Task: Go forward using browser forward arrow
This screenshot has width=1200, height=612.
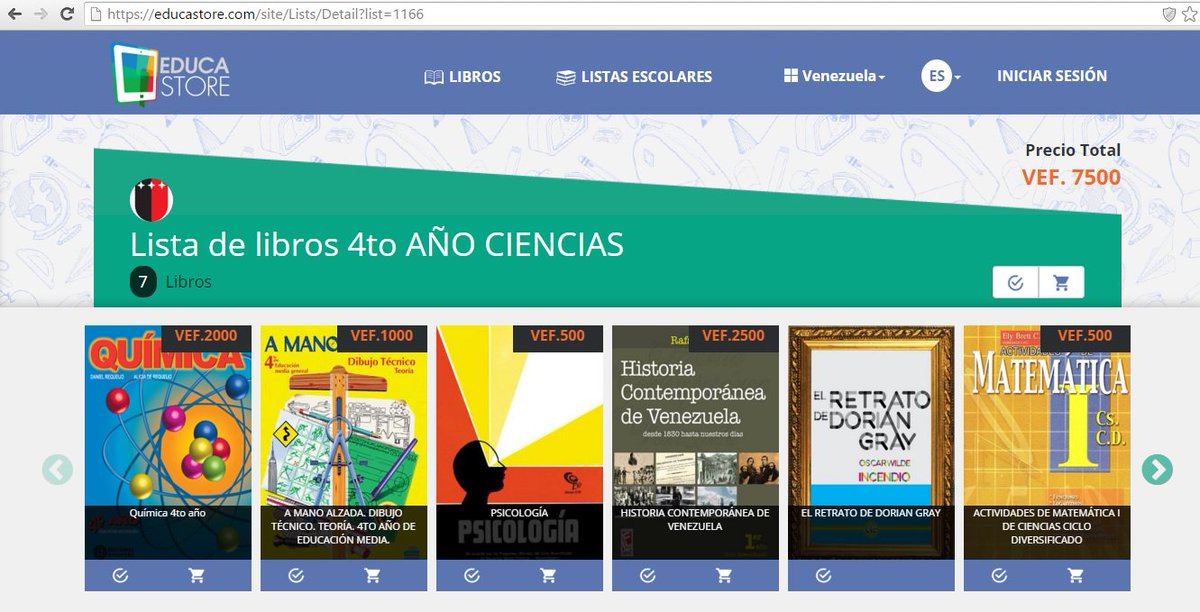Action: pos(41,15)
